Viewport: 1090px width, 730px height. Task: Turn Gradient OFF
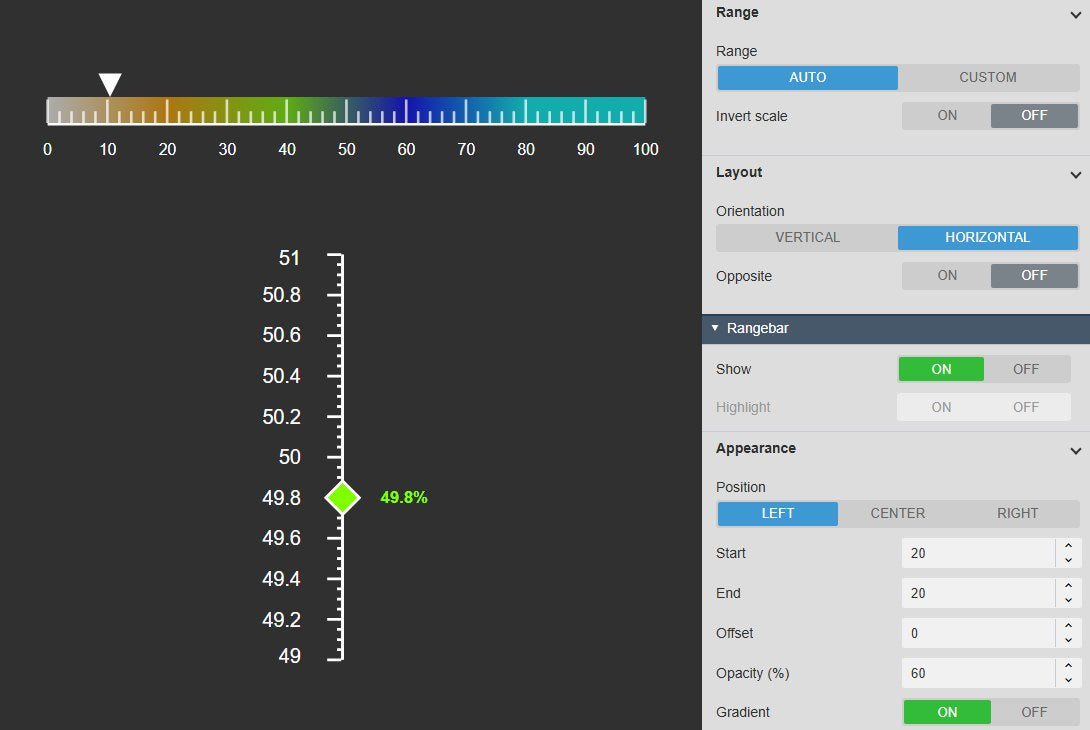[x=1034, y=712]
